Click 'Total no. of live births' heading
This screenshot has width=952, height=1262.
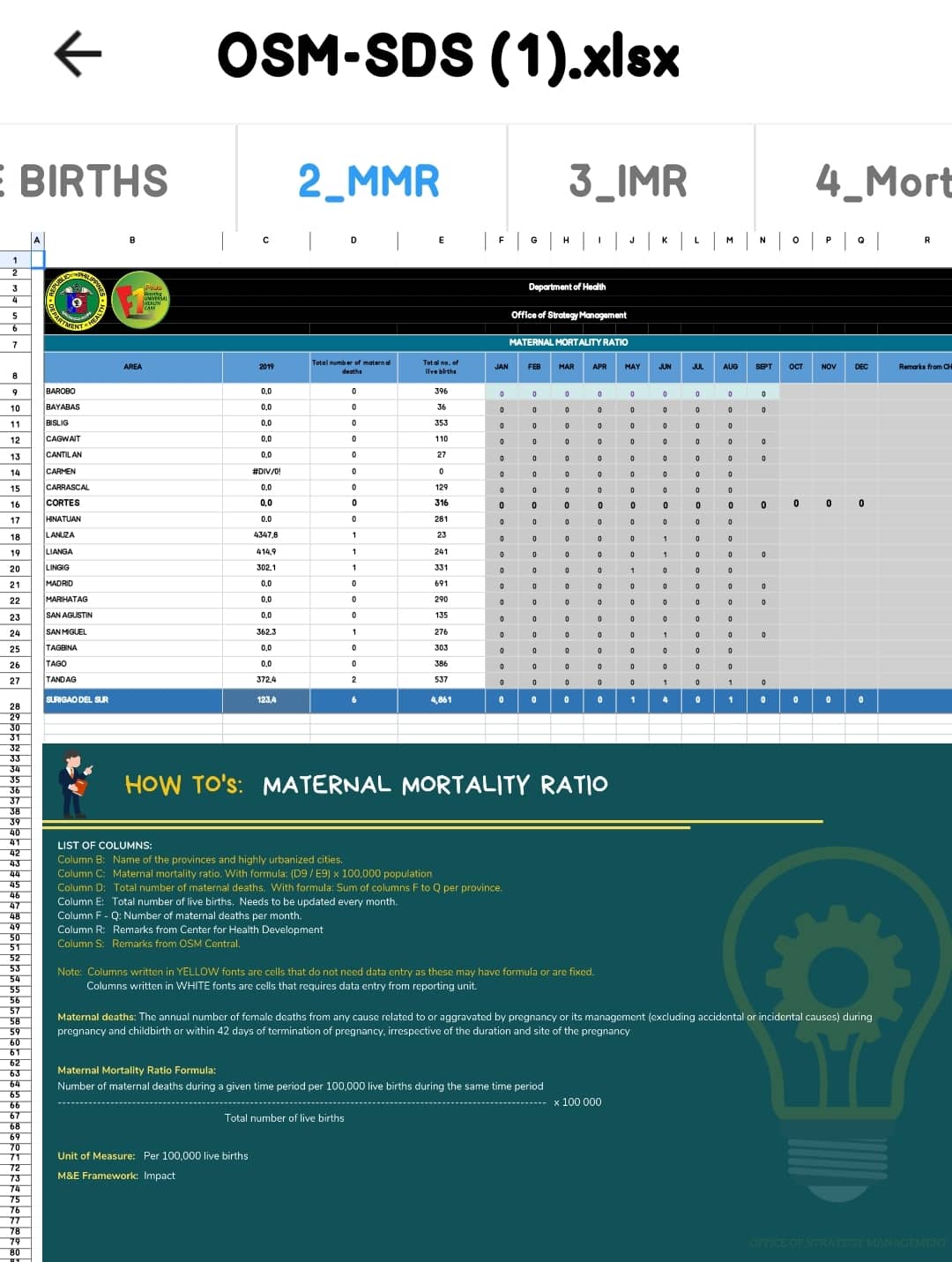[441, 367]
